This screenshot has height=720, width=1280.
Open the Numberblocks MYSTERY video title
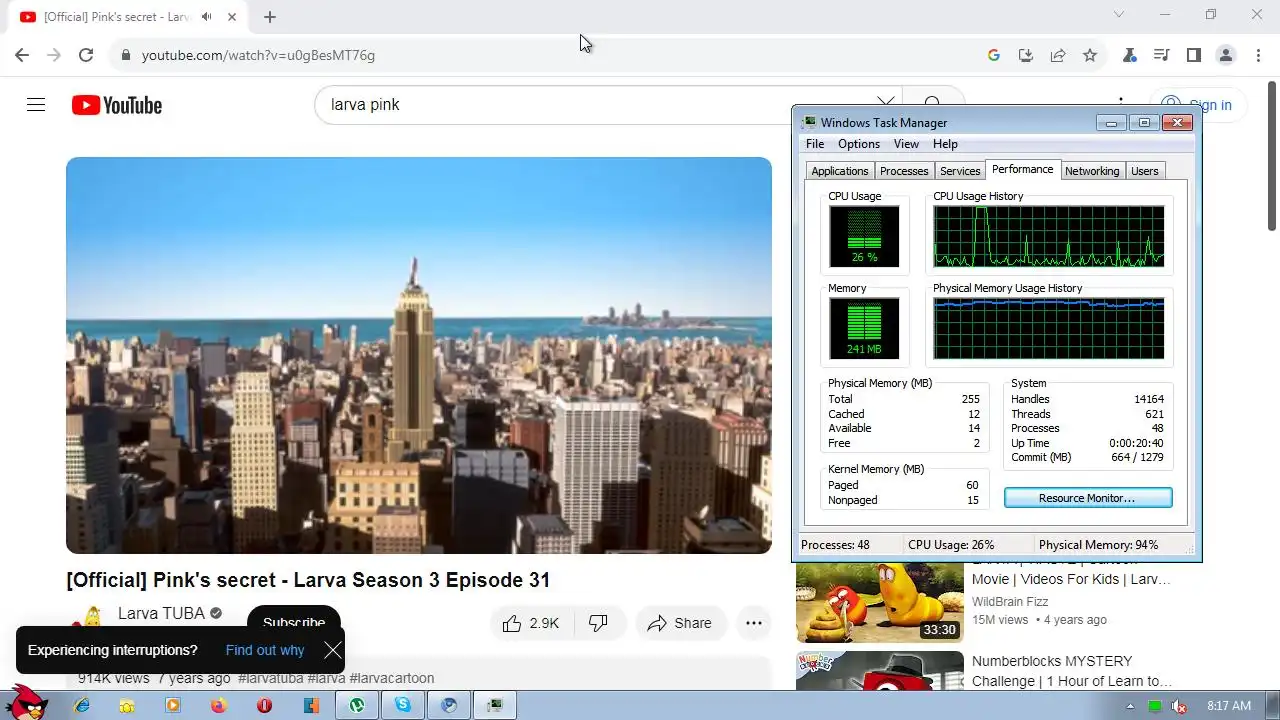[1072, 671]
